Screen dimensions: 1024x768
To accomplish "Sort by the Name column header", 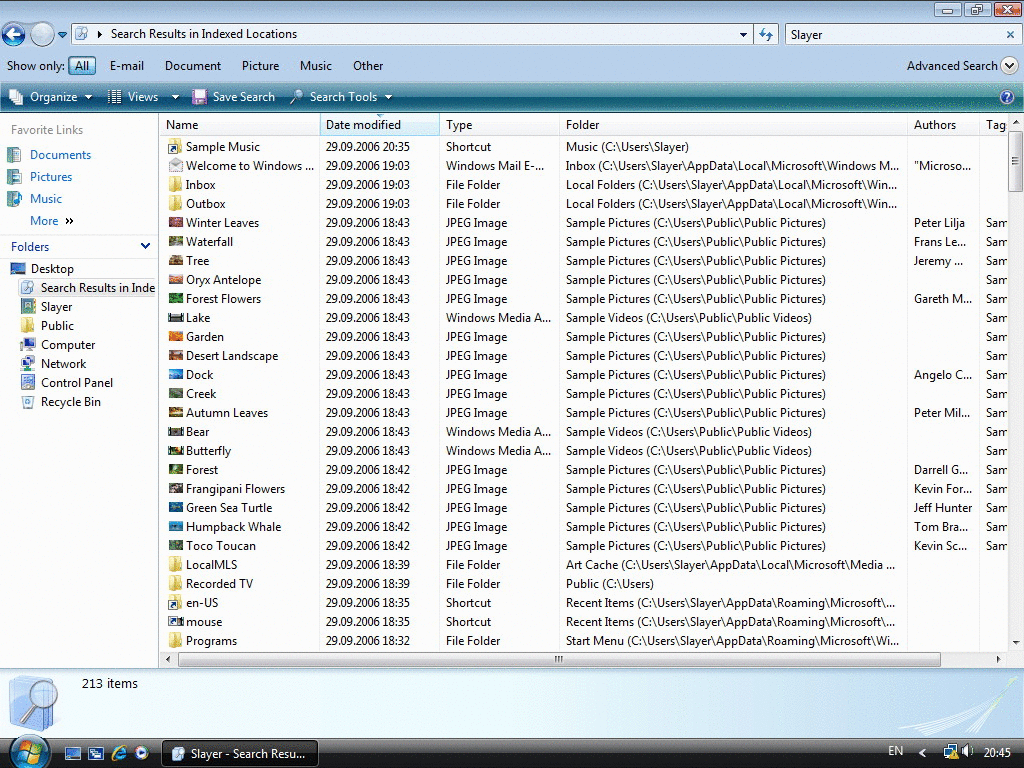I will pos(240,125).
